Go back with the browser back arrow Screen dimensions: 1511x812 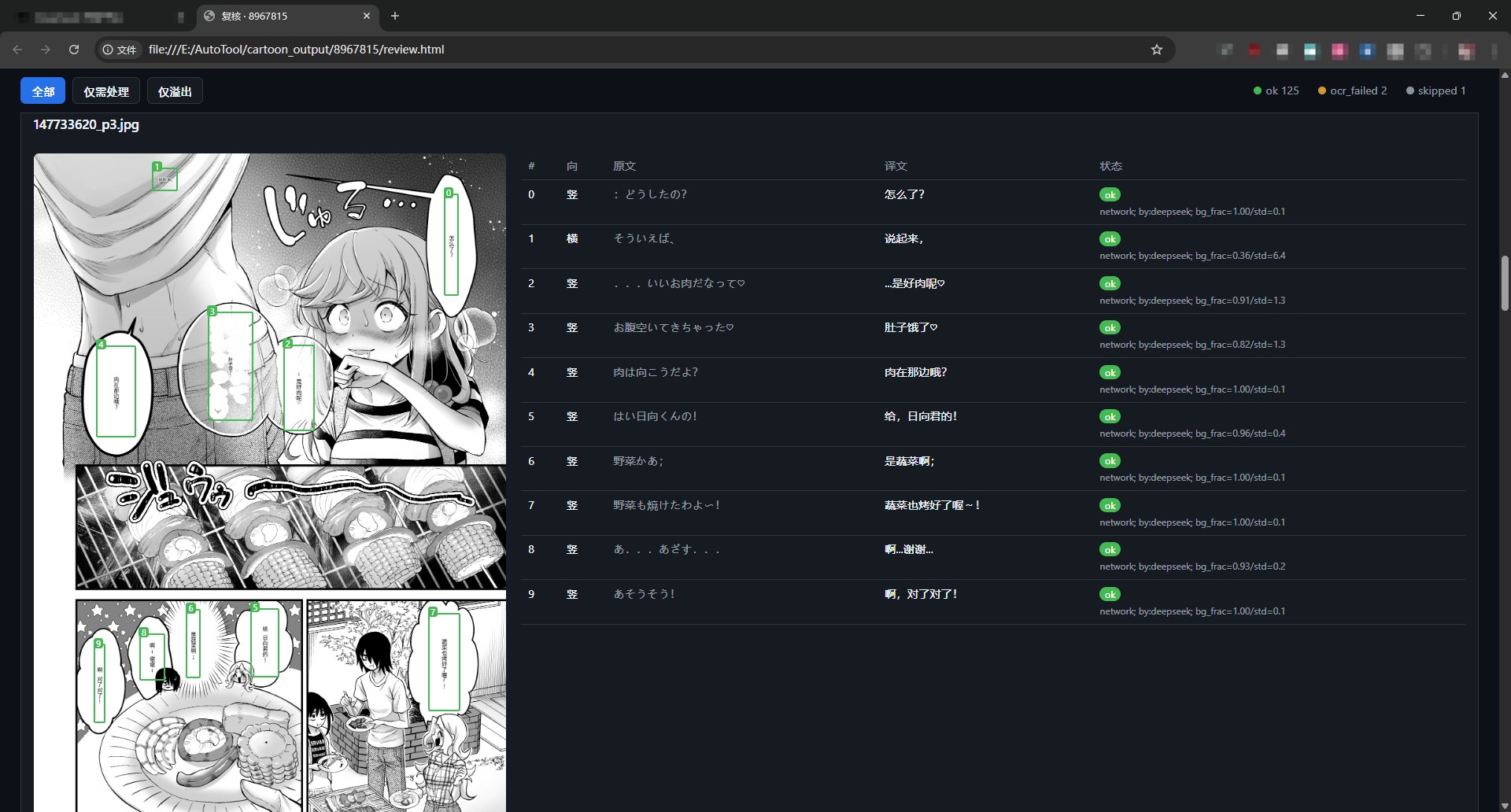click(17, 50)
